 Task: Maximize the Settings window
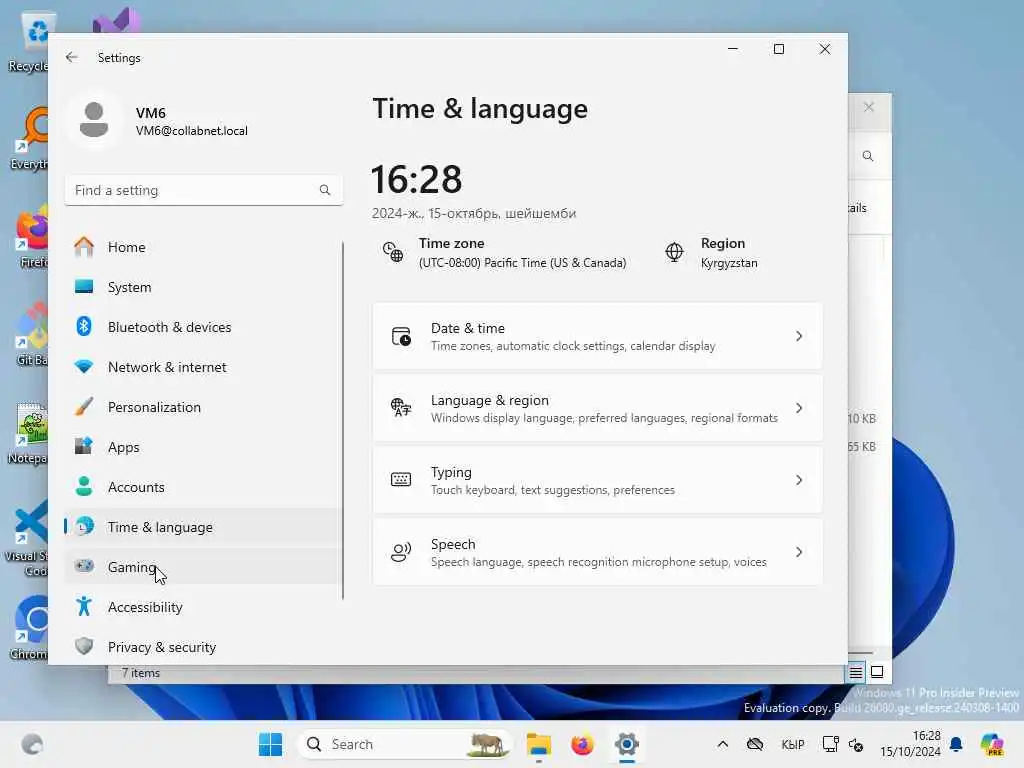778,50
